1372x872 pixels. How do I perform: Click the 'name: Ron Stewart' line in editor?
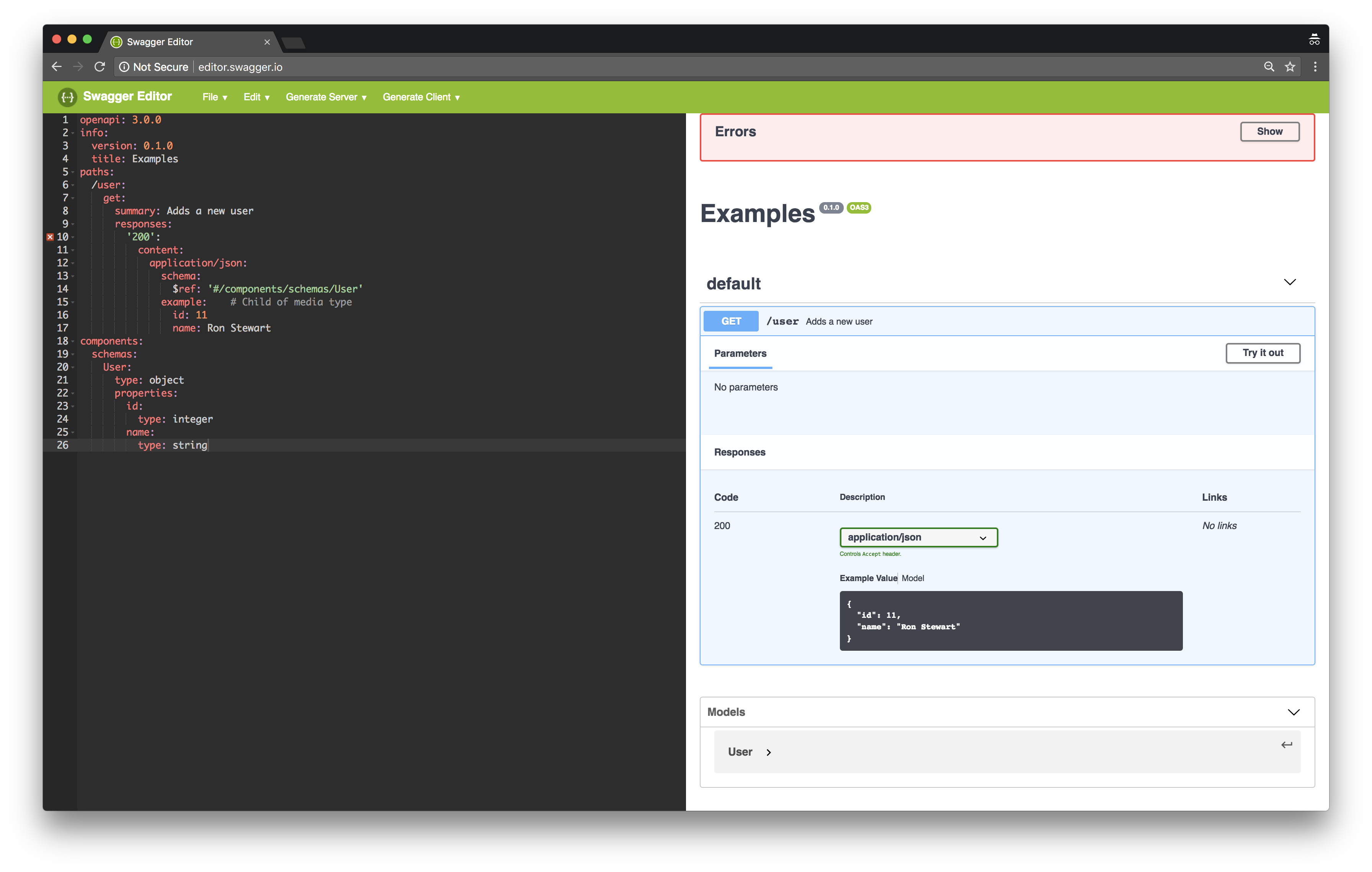click(x=222, y=328)
